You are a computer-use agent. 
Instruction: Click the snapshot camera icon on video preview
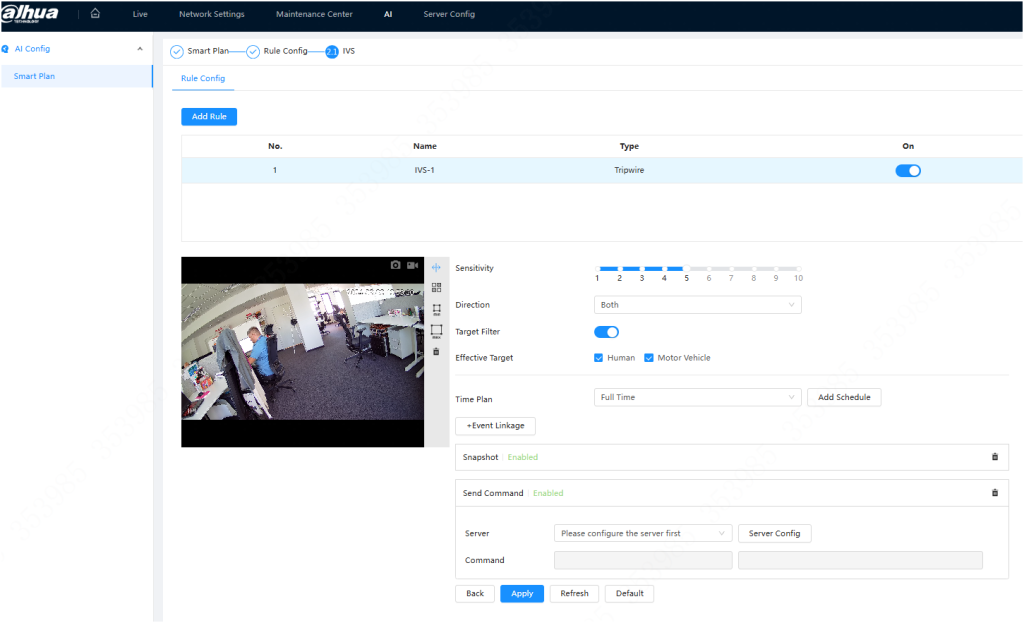pos(396,265)
